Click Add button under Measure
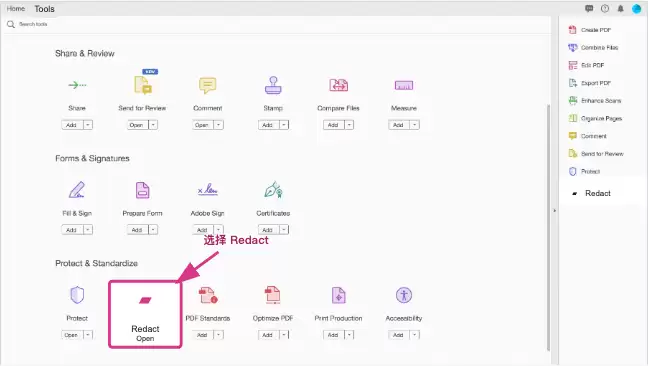 point(399,125)
